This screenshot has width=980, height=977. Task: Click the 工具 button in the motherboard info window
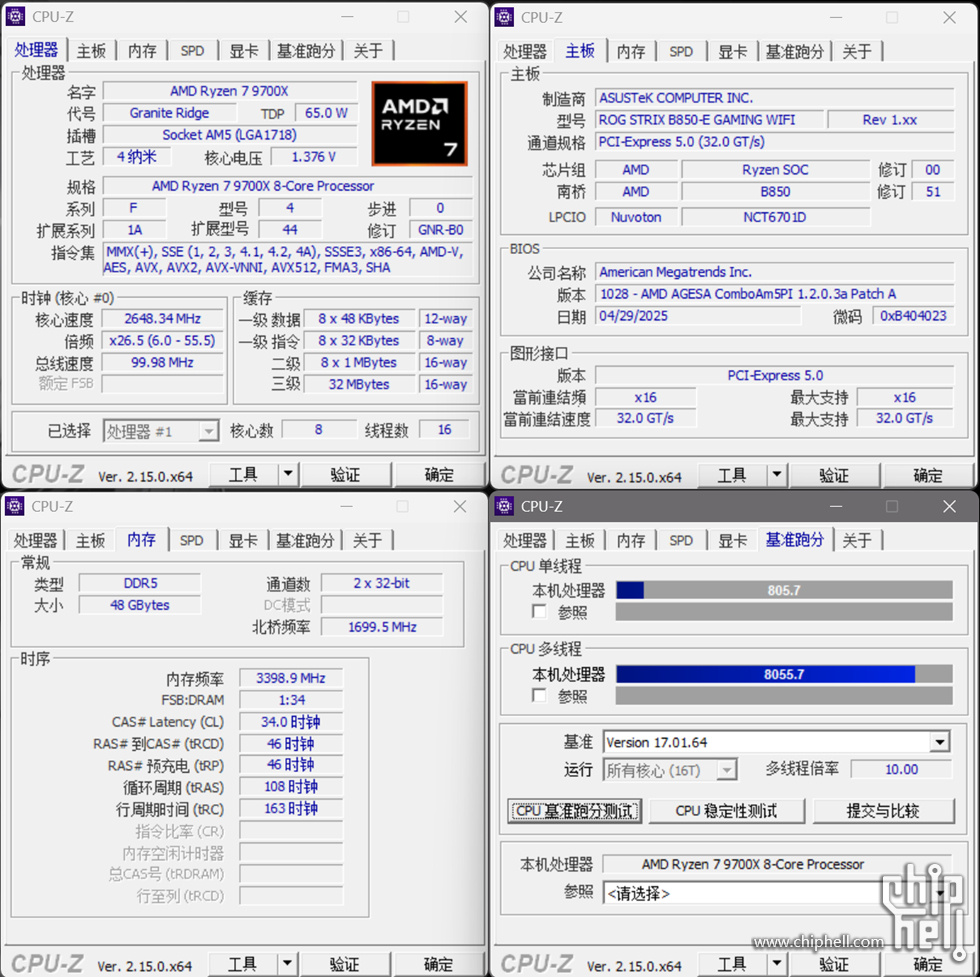[732, 474]
